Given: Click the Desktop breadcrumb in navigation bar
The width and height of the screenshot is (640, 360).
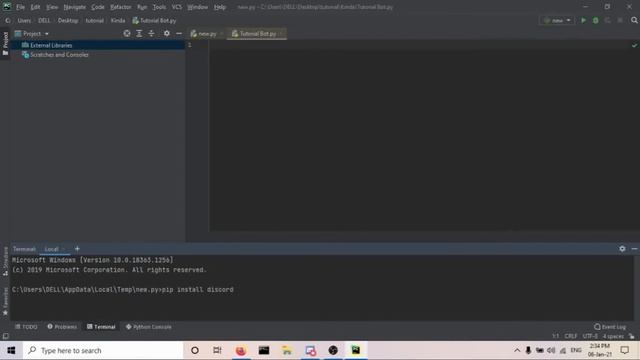Looking at the screenshot, I should pyautogui.click(x=68, y=20).
